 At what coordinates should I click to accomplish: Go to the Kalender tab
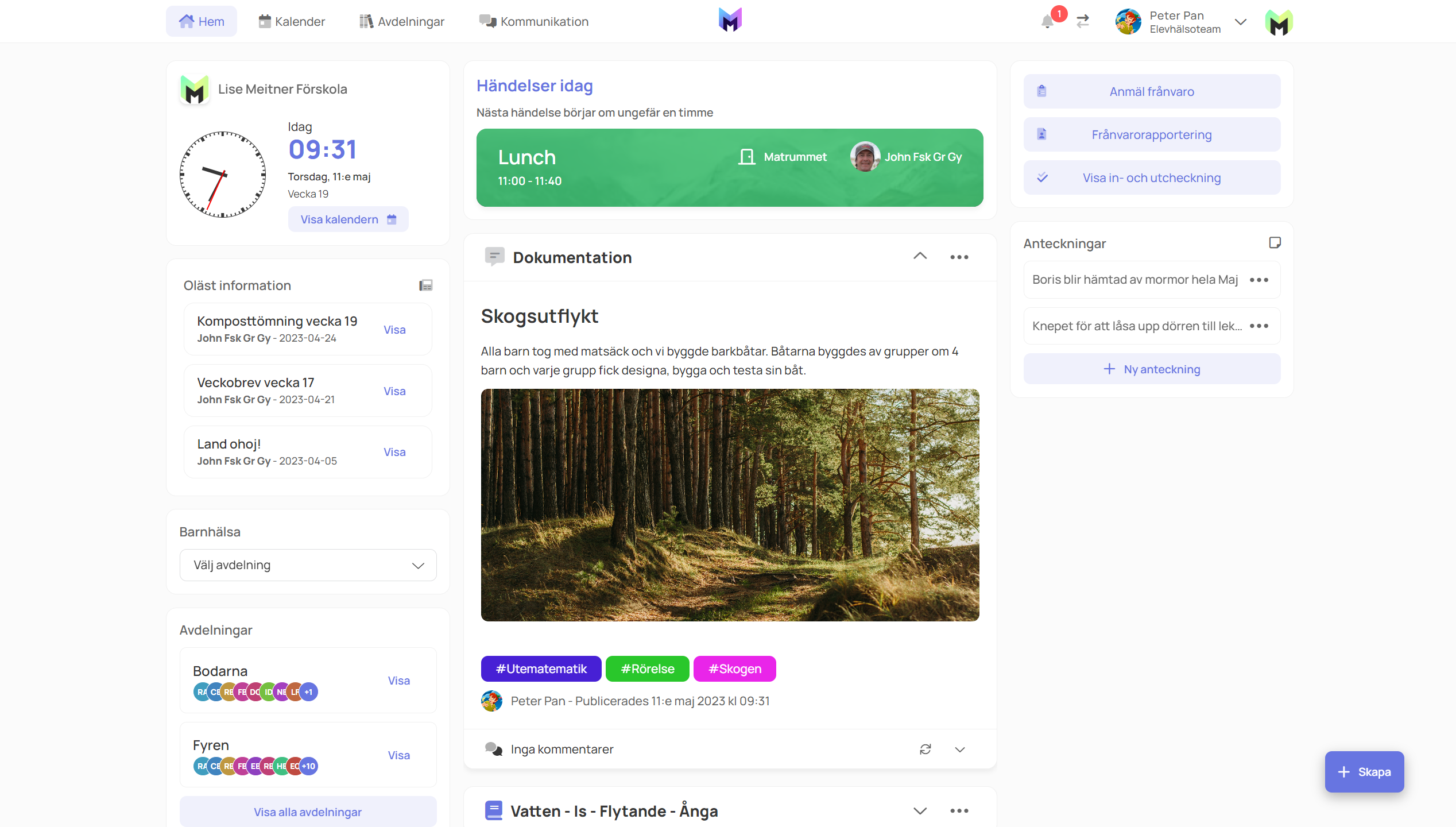tap(292, 22)
